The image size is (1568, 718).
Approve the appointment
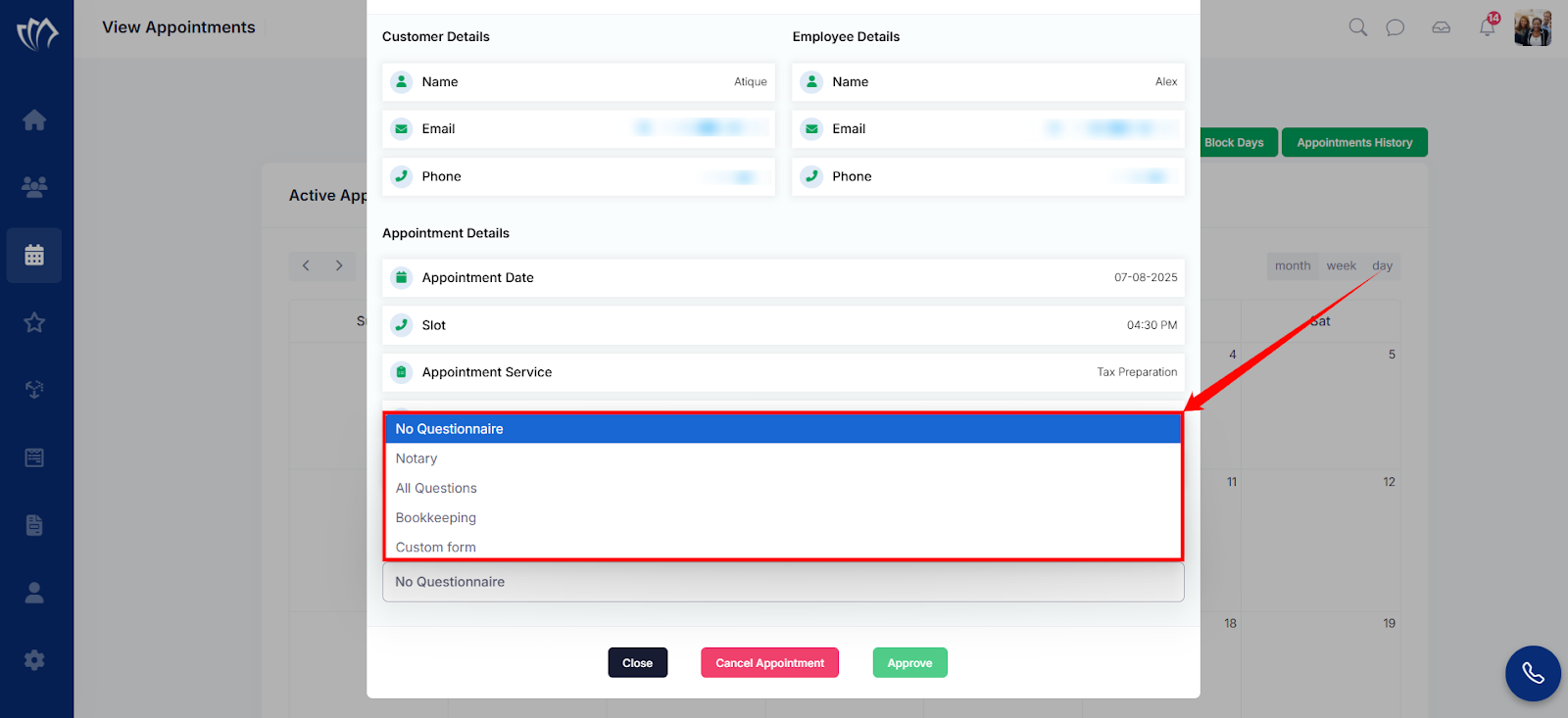coord(909,663)
